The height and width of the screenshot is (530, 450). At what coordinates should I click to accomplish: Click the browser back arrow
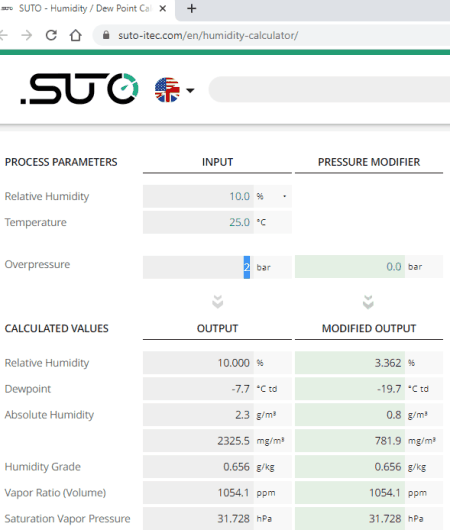tap(3, 35)
